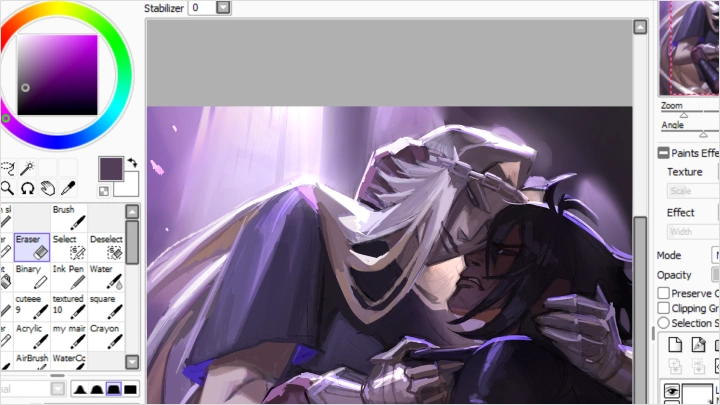
Task: Select the Deselect tool button
Action: pyautogui.click(x=104, y=247)
